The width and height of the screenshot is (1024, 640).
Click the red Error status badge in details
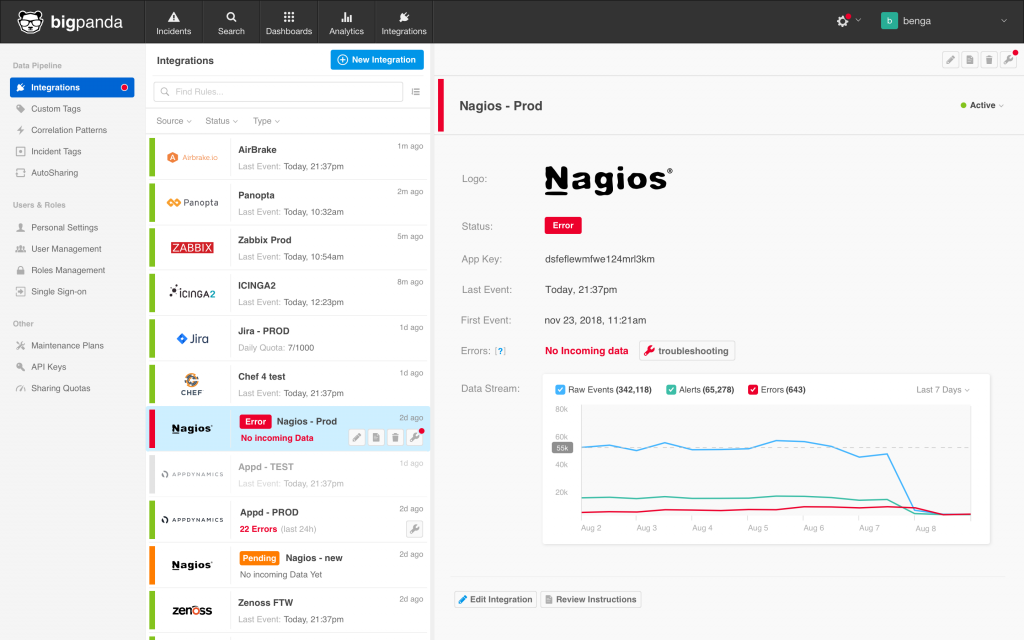[x=563, y=225]
